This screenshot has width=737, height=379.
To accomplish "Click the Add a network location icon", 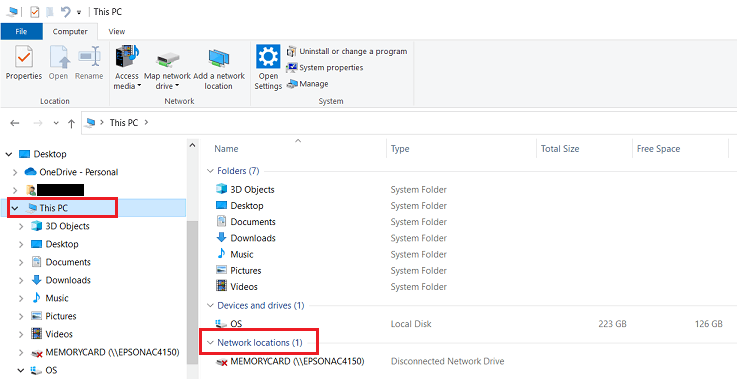I will (219, 59).
